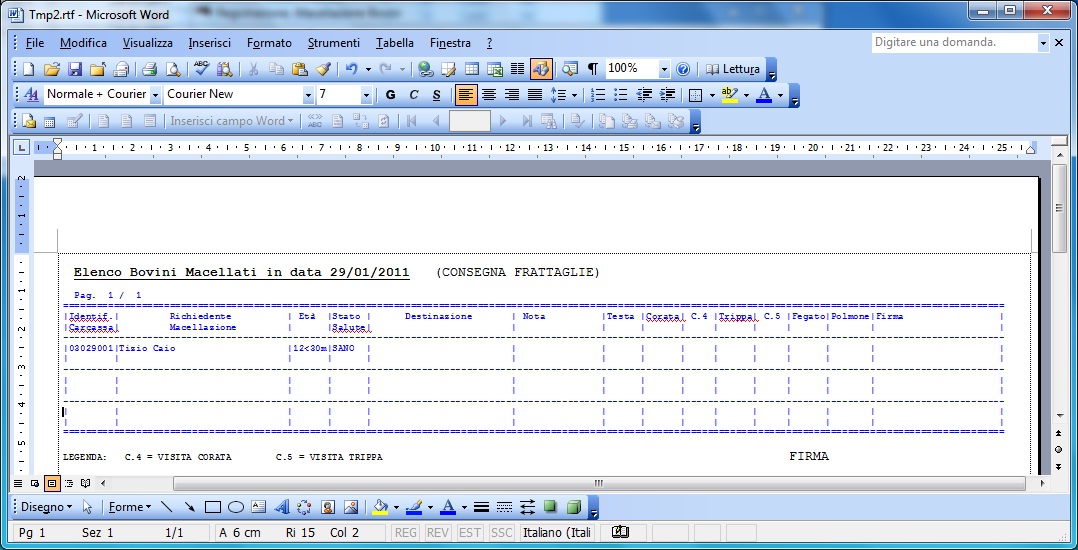The width and height of the screenshot is (1078, 550).
Task: Set text columns layout
Action: [518, 69]
